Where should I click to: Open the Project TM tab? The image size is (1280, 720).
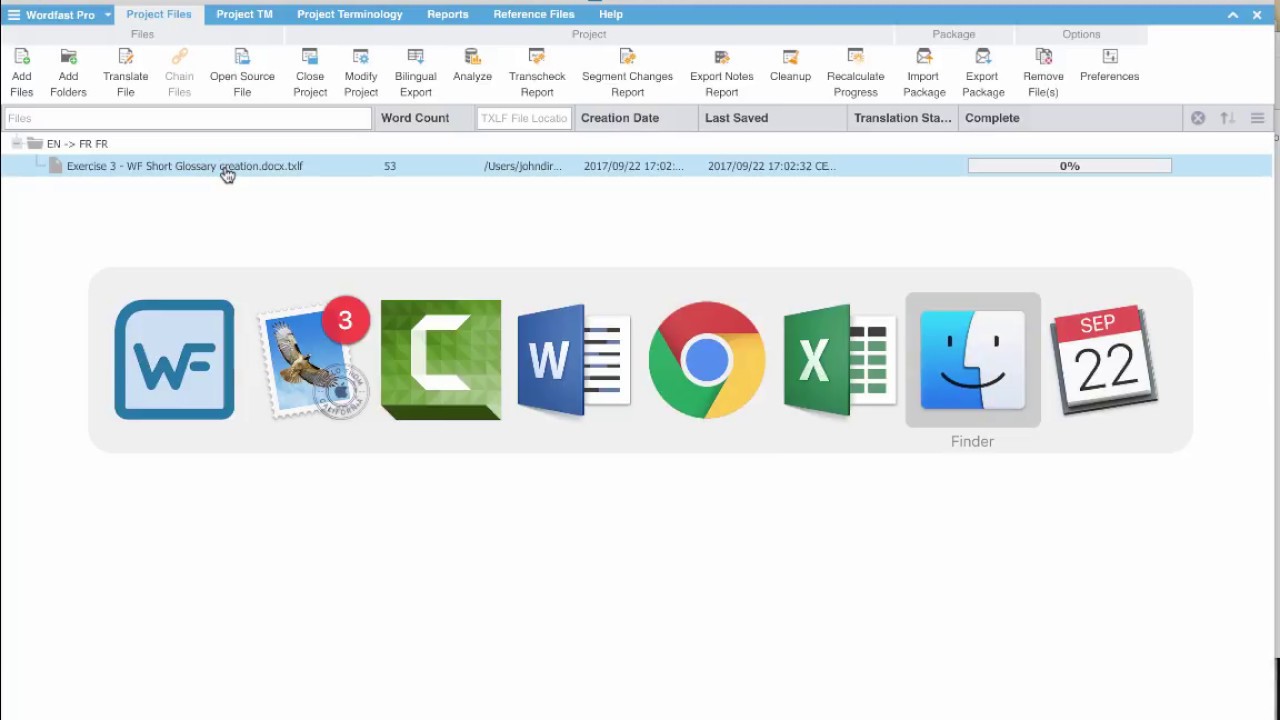(244, 15)
